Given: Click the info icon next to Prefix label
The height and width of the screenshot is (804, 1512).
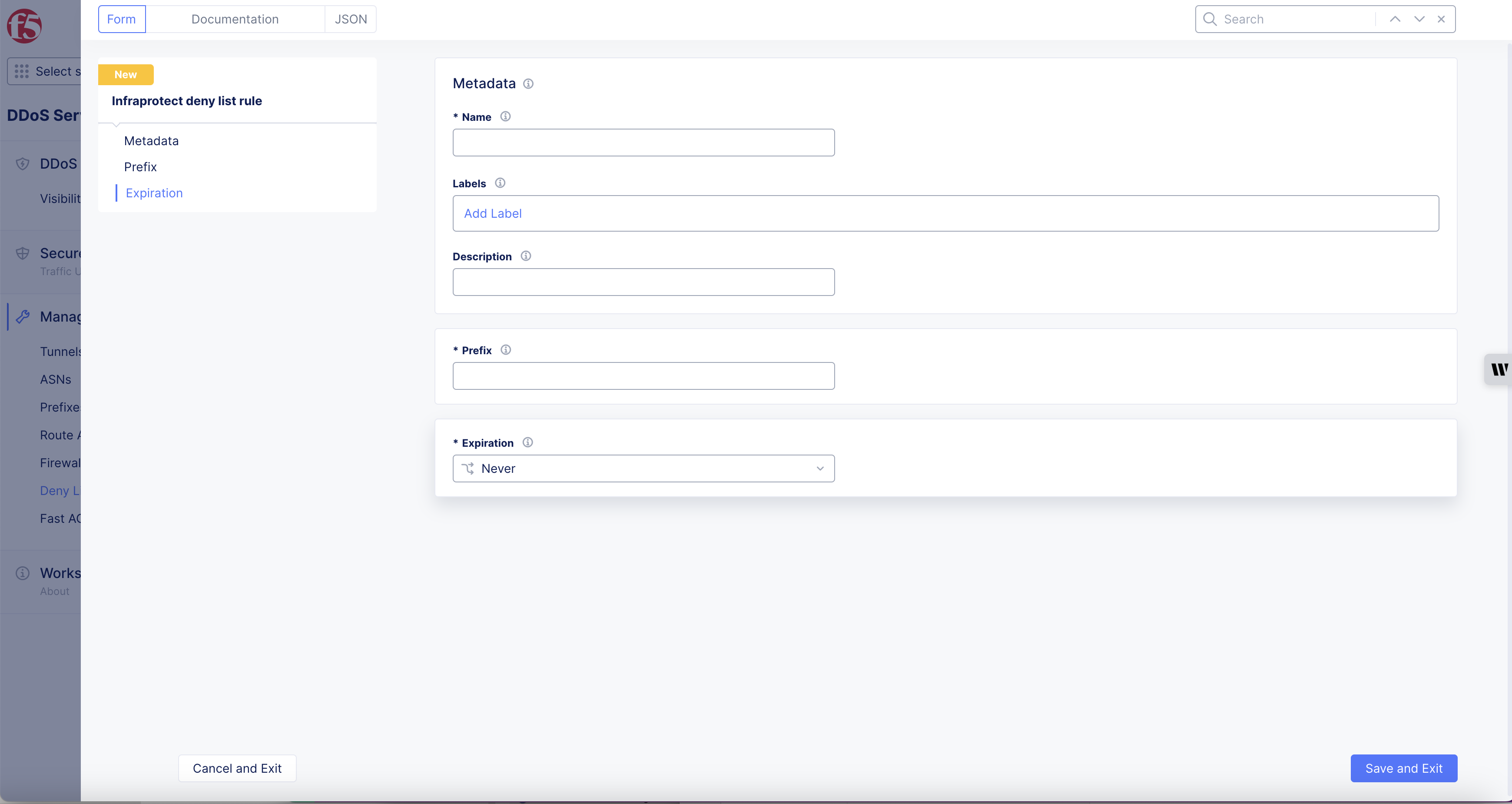Looking at the screenshot, I should pos(505,350).
